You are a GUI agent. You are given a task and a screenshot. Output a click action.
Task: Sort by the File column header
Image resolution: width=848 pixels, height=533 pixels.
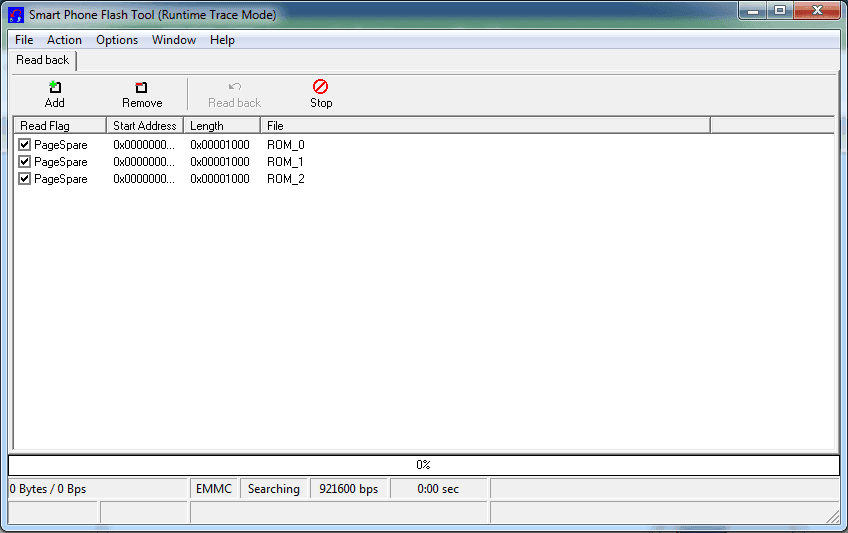click(x=485, y=125)
